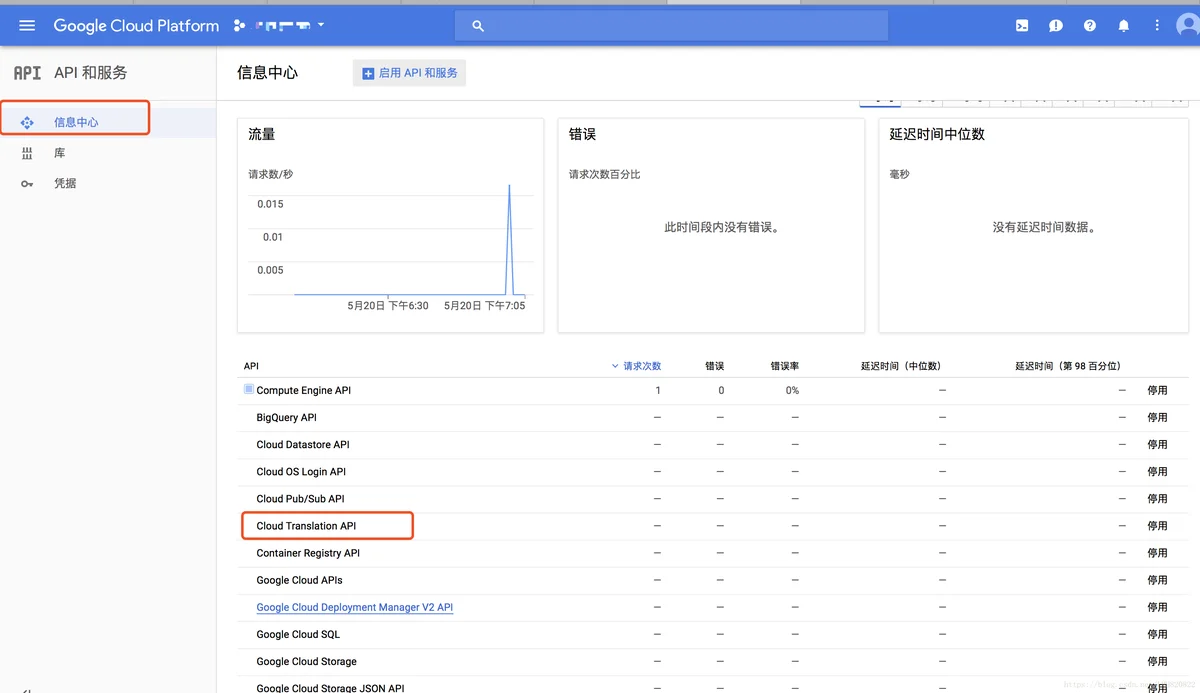Click the magnifier search icon
The height and width of the screenshot is (693, 1200).
click(x=478, y=26)
